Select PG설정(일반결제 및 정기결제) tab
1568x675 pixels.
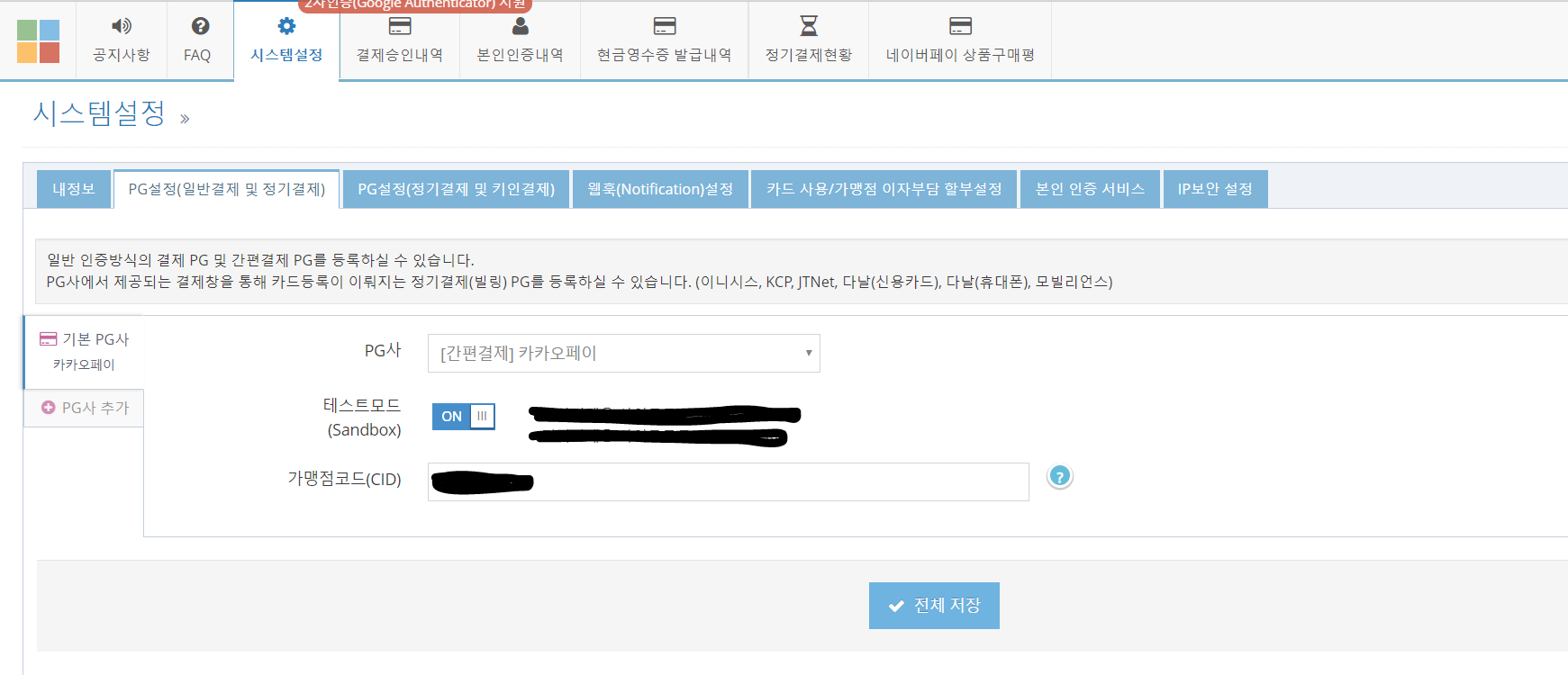[x=226, y=189]
